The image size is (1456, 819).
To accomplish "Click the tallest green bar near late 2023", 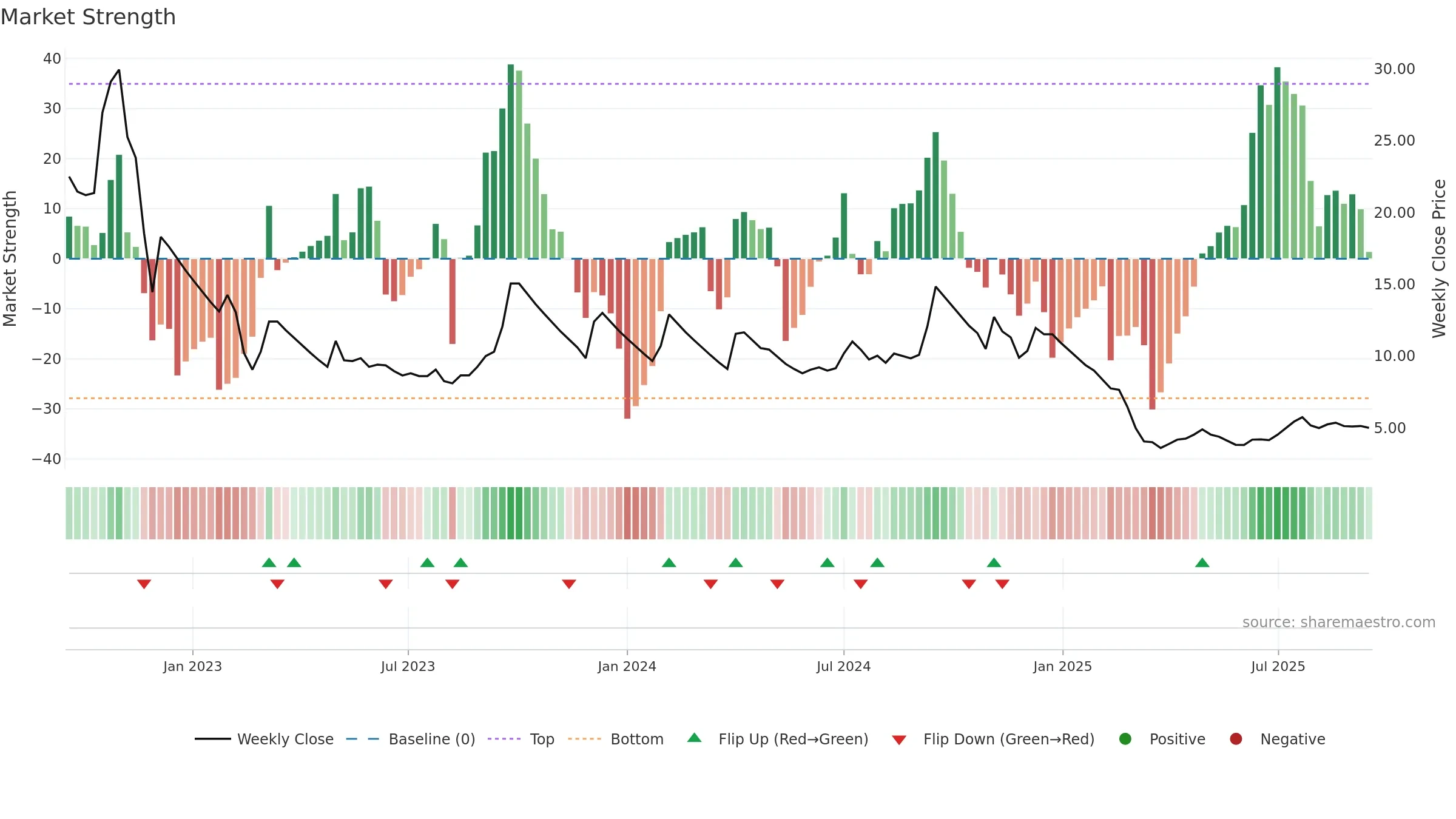I will coord(511,161).
